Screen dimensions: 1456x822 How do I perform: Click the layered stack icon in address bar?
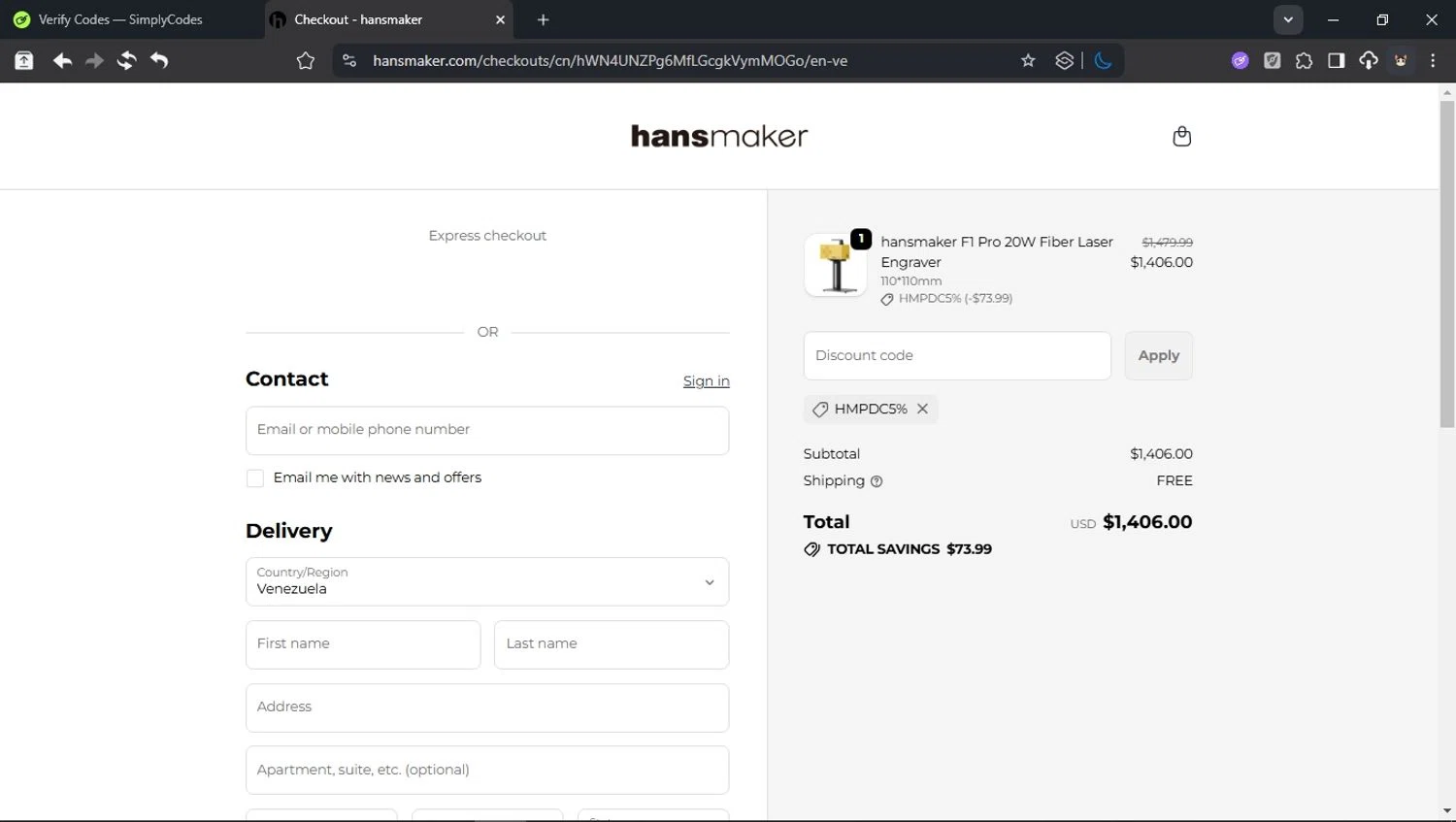1065,60
